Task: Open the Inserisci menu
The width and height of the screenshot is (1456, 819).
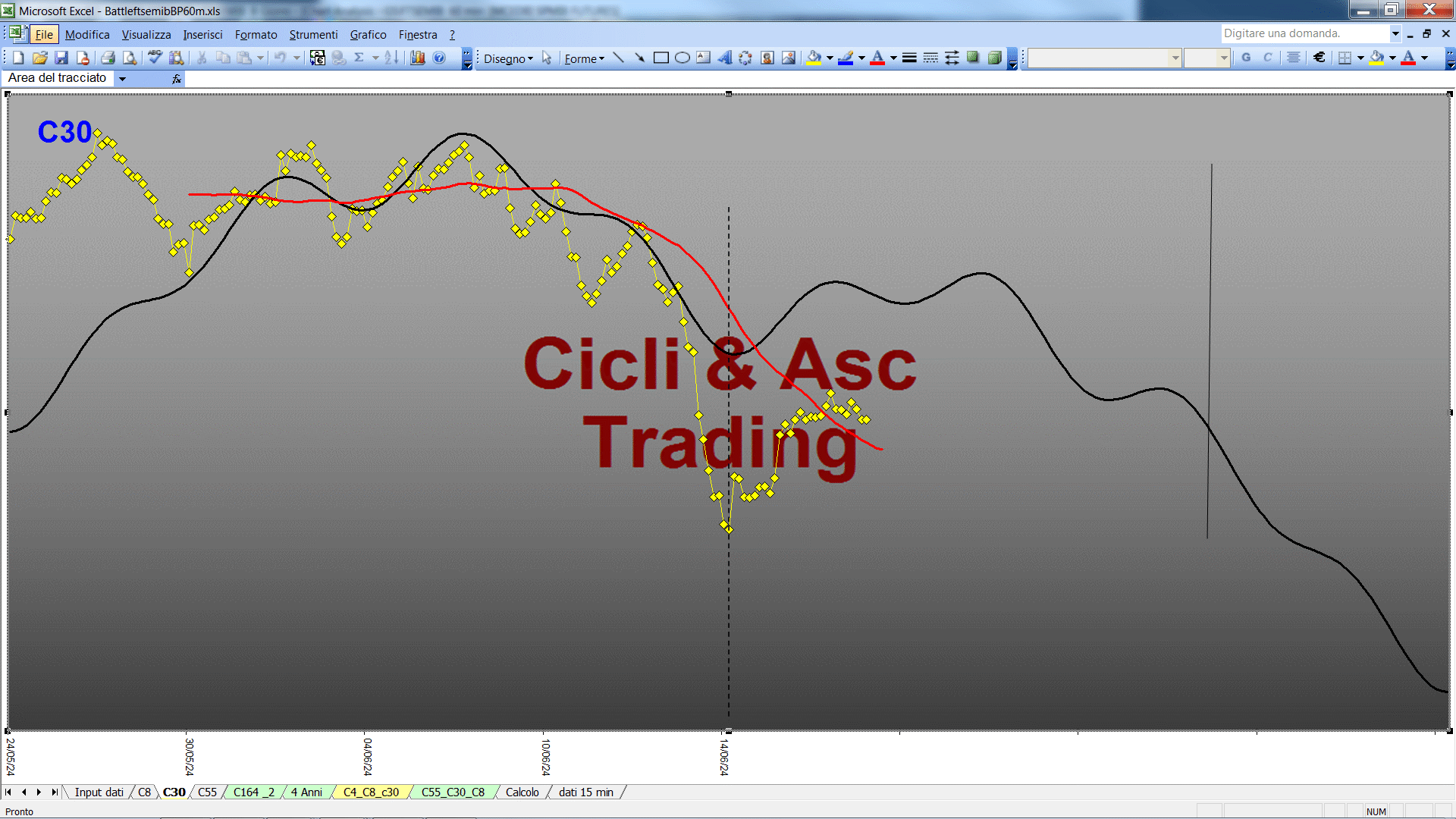Action: click(x=202, y=35)
